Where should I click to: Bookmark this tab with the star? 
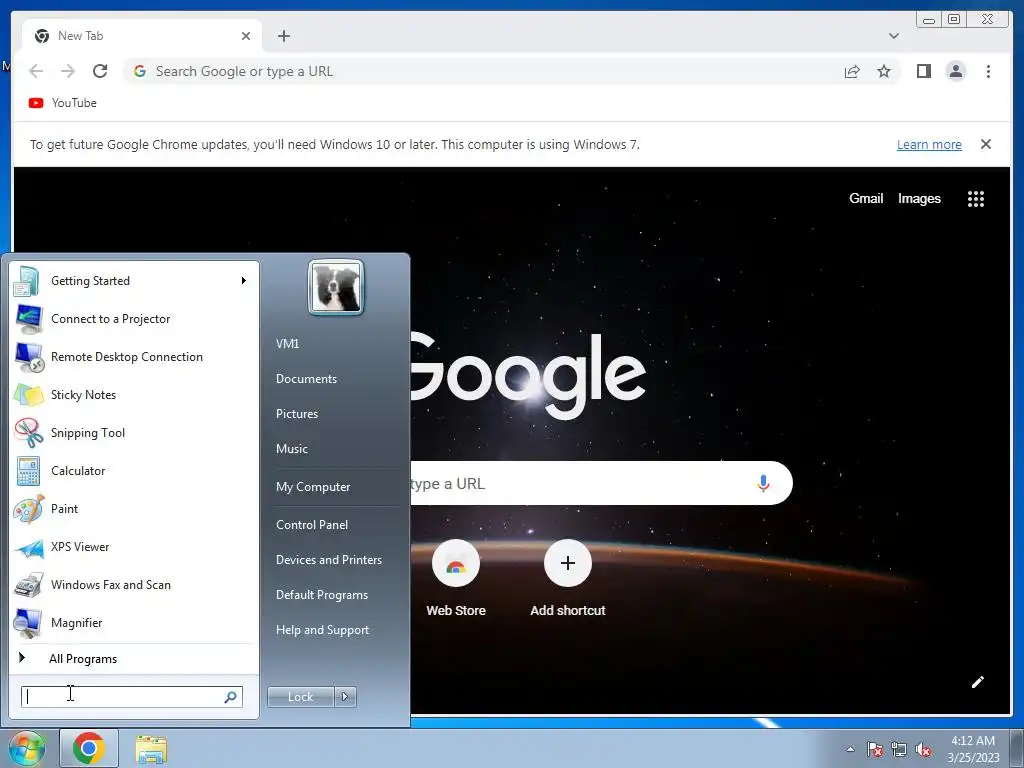[x=884, y=71]
